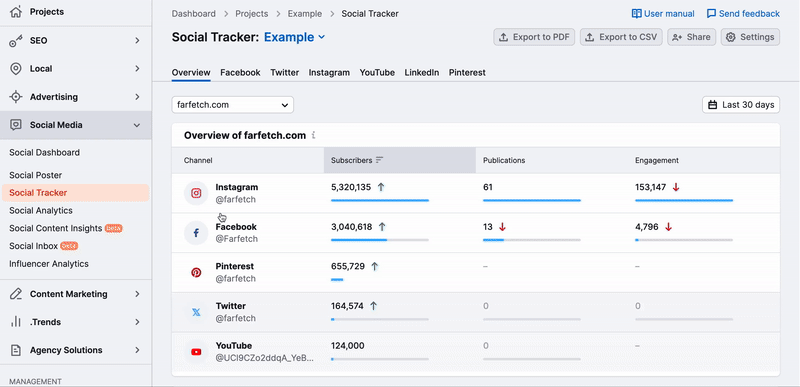Go to Dashboard in breadcrumb
Screen dimensions: 800x387
click(x=193, y=14)
